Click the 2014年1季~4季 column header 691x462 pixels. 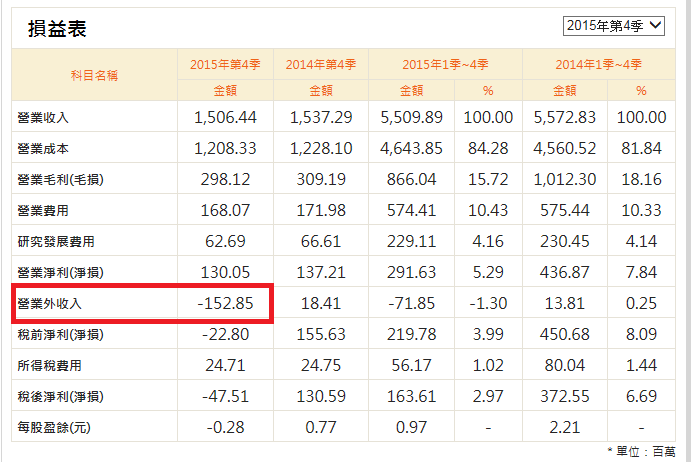click(x=598, y=65)
